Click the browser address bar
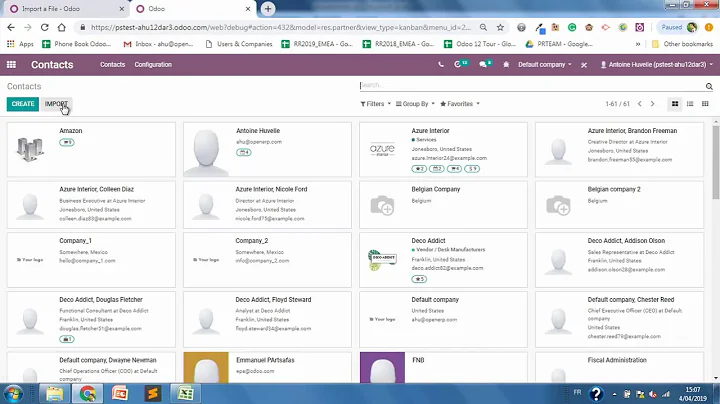 point(280,28)
